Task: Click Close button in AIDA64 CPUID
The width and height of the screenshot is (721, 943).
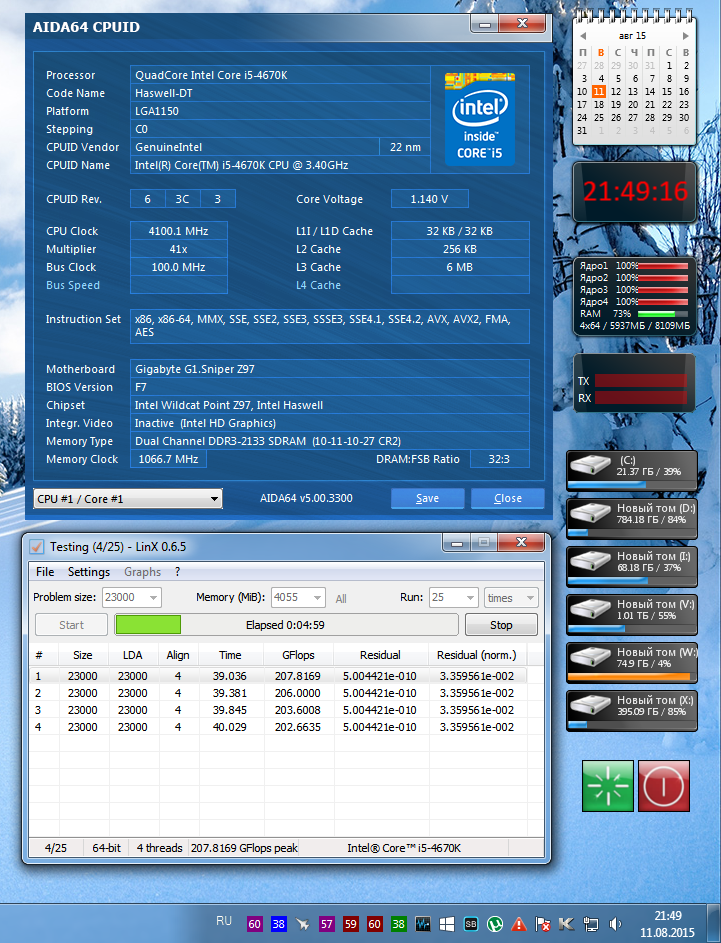Action: [x=508, y=498]
